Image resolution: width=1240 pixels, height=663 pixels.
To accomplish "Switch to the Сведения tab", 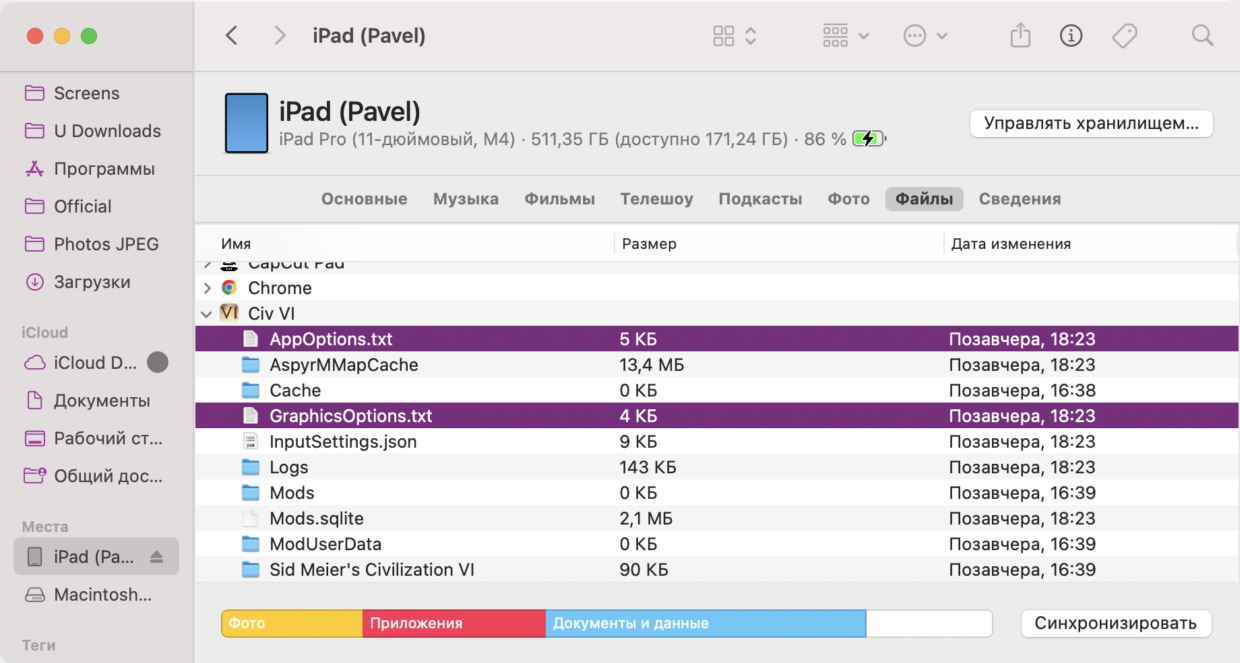I will pyautogui.click(x=1019, y=199).
